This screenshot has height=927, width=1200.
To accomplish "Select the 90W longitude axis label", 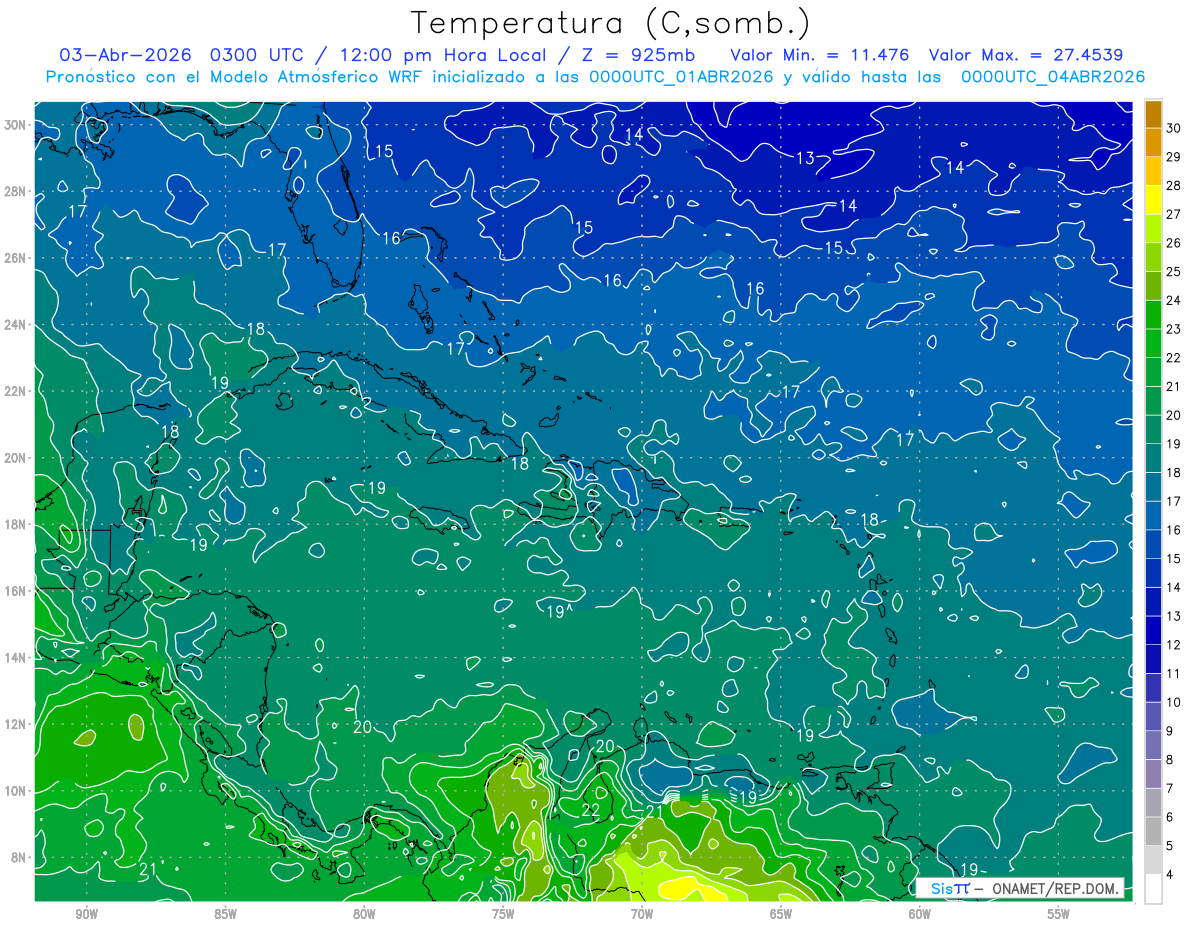I will tap(86, 914).
